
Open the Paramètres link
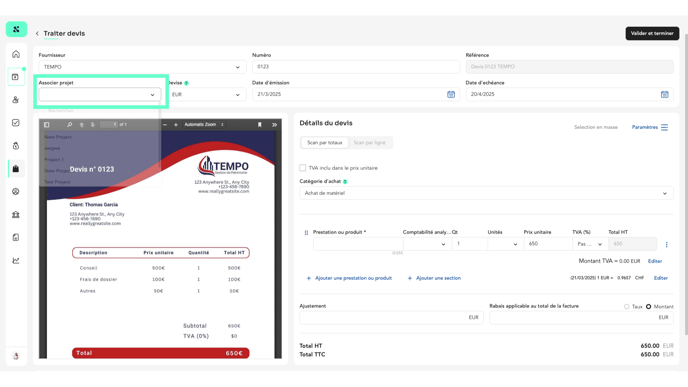[645, 127]
